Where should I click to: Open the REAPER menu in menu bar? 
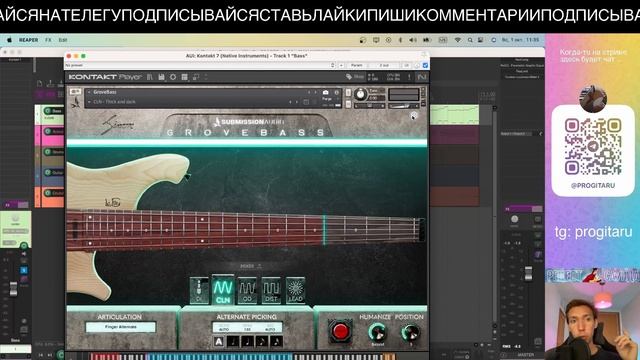29,40
